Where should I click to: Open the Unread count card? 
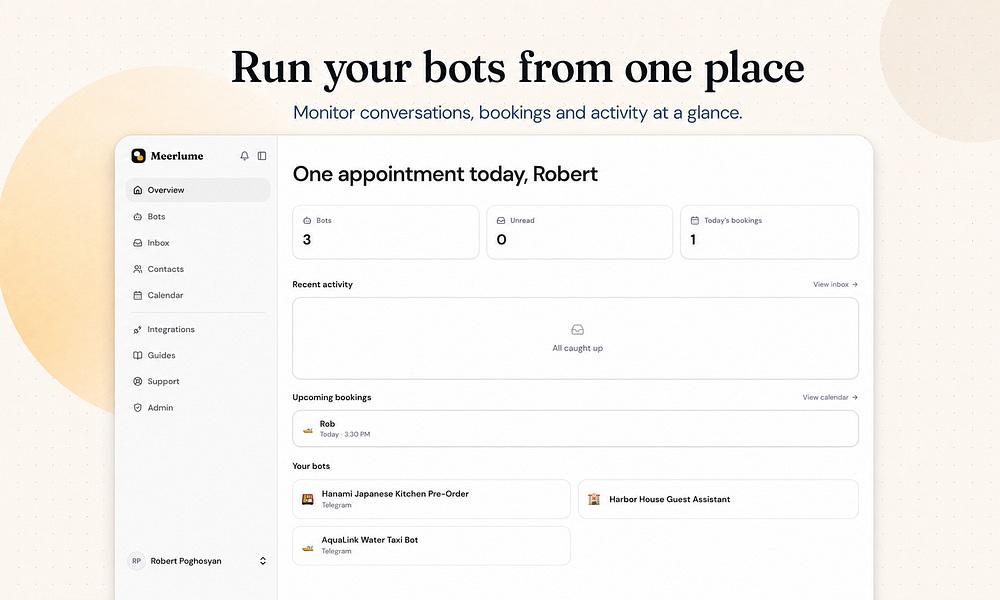pos(580,232)
